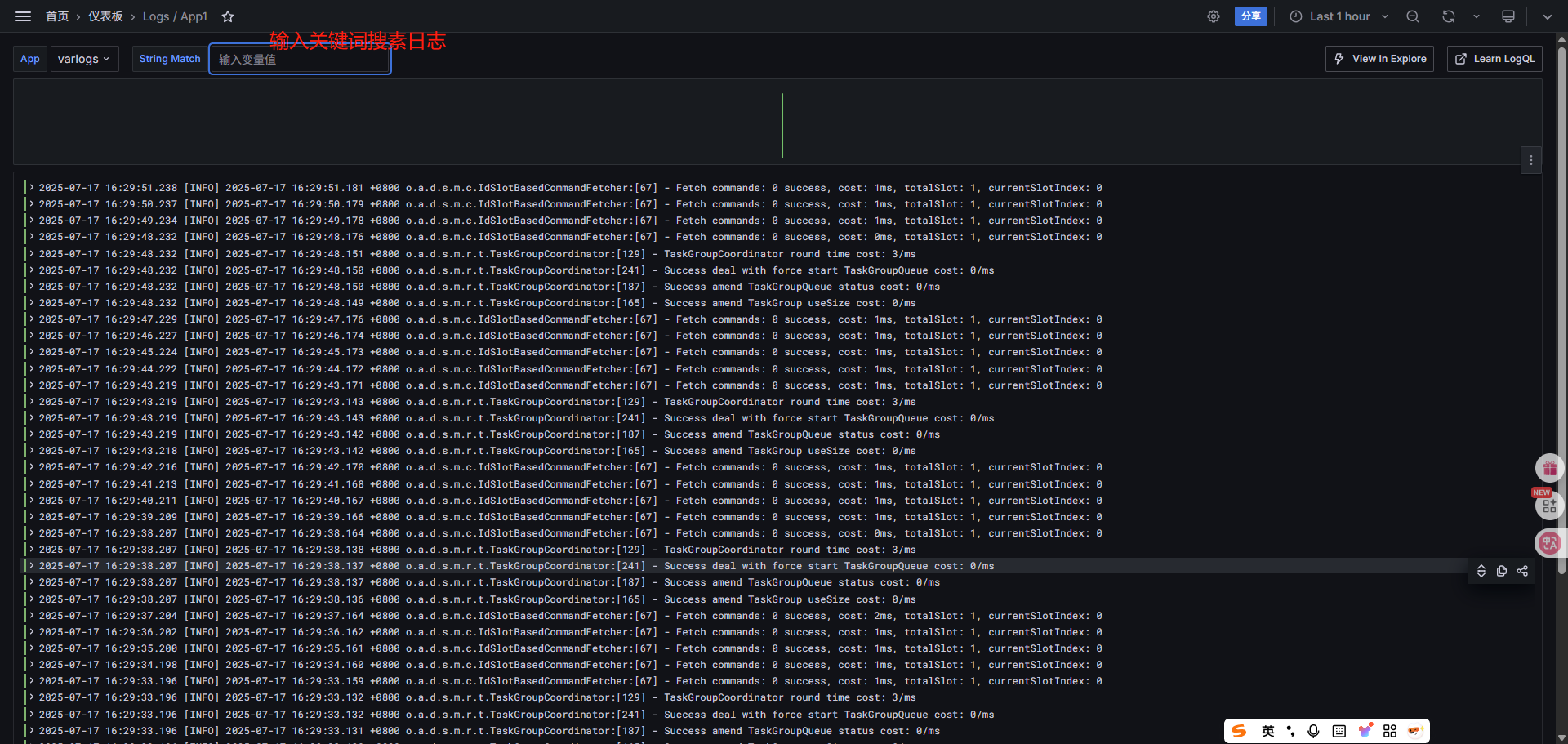Star the Logs / App1 dashboard
This screenshot has height=744, width=1568.
(227, 16)
